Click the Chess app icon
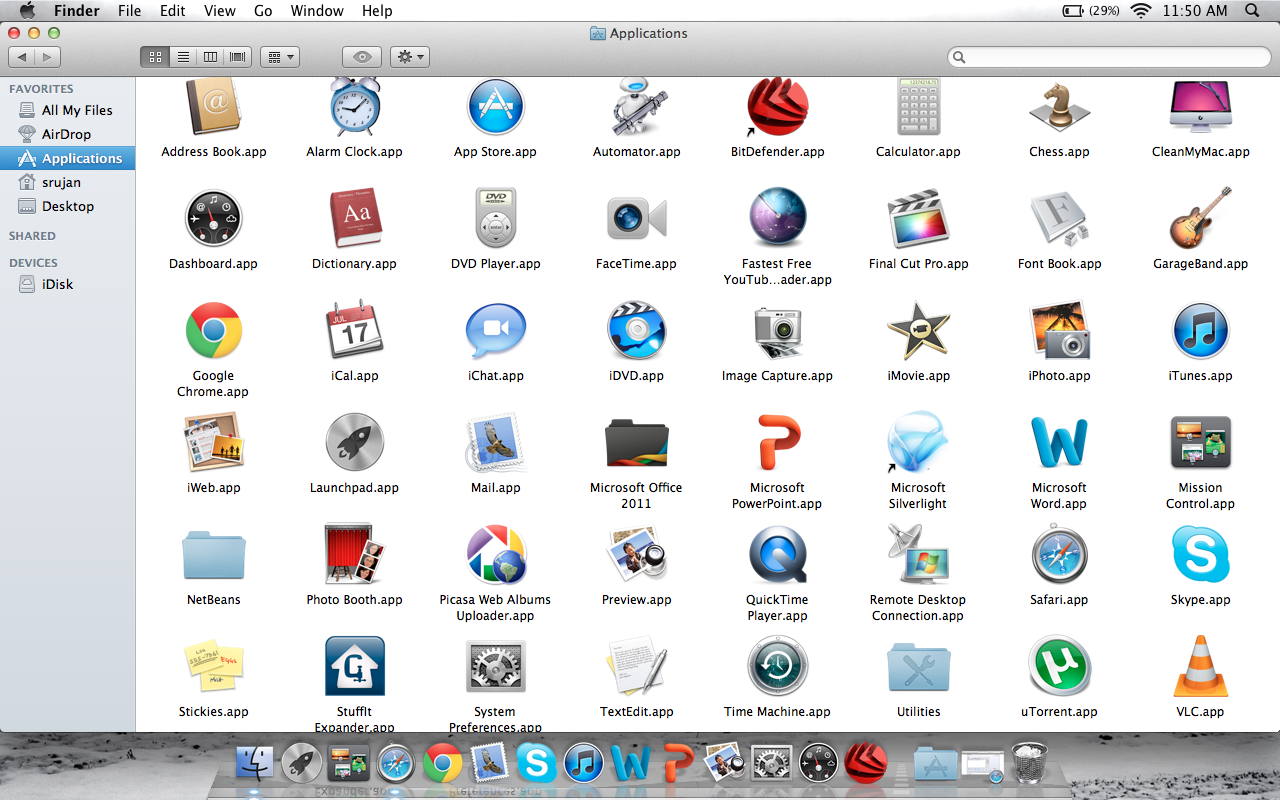The width and height of the screenshot is (1280, 800). click(x=1059, y=108)
